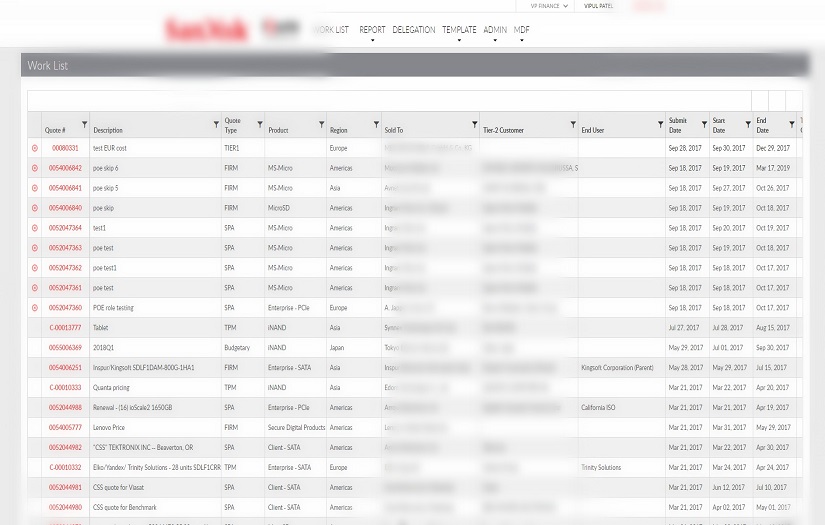The height and width of the screenshot is (525, 825).
Task: Click red circle icon for quote 0054006842
Action: click(35, 168)
